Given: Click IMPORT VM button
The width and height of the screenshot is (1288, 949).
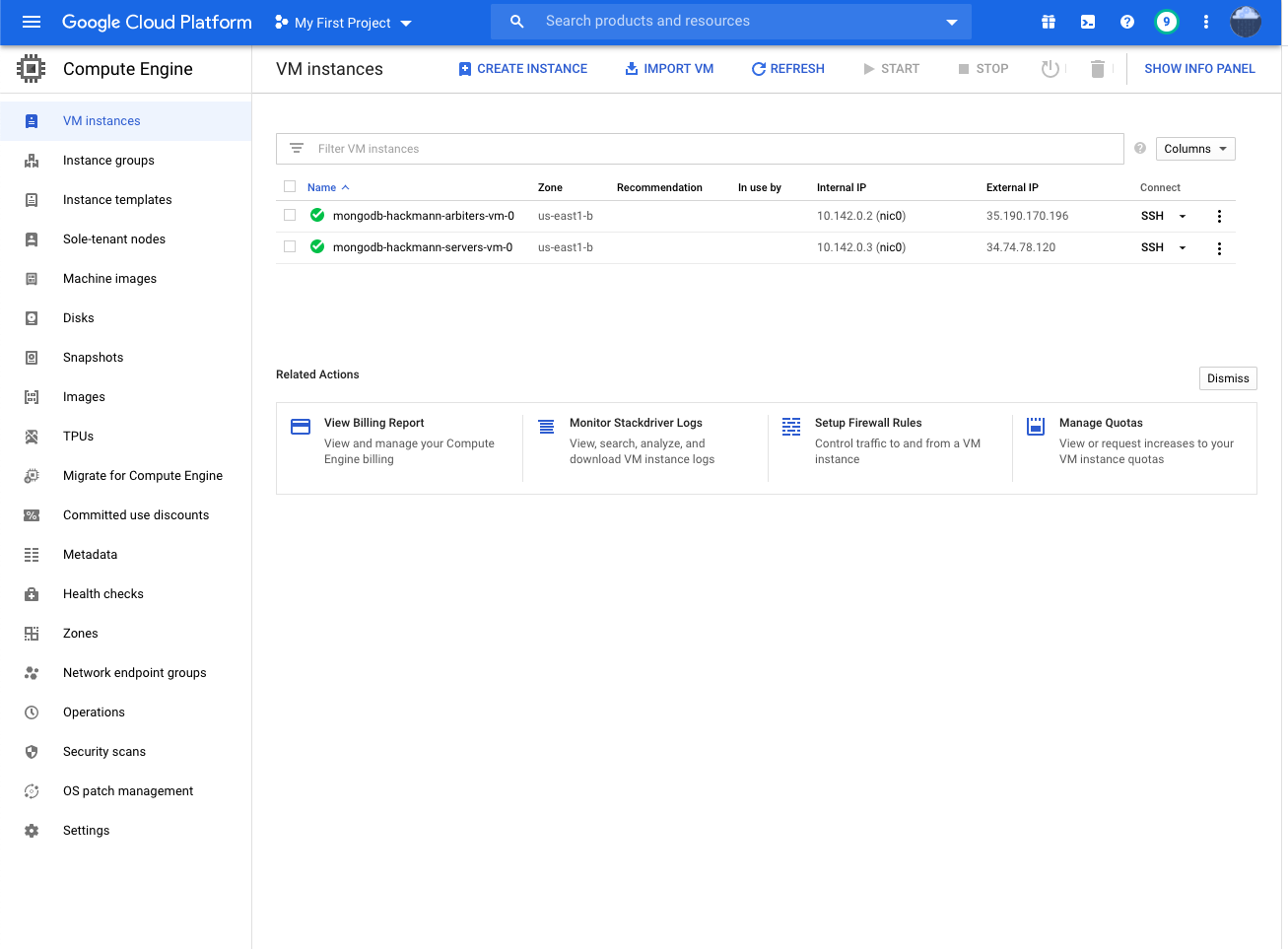Looking at the screenshot, I should [x=669, y=69].
